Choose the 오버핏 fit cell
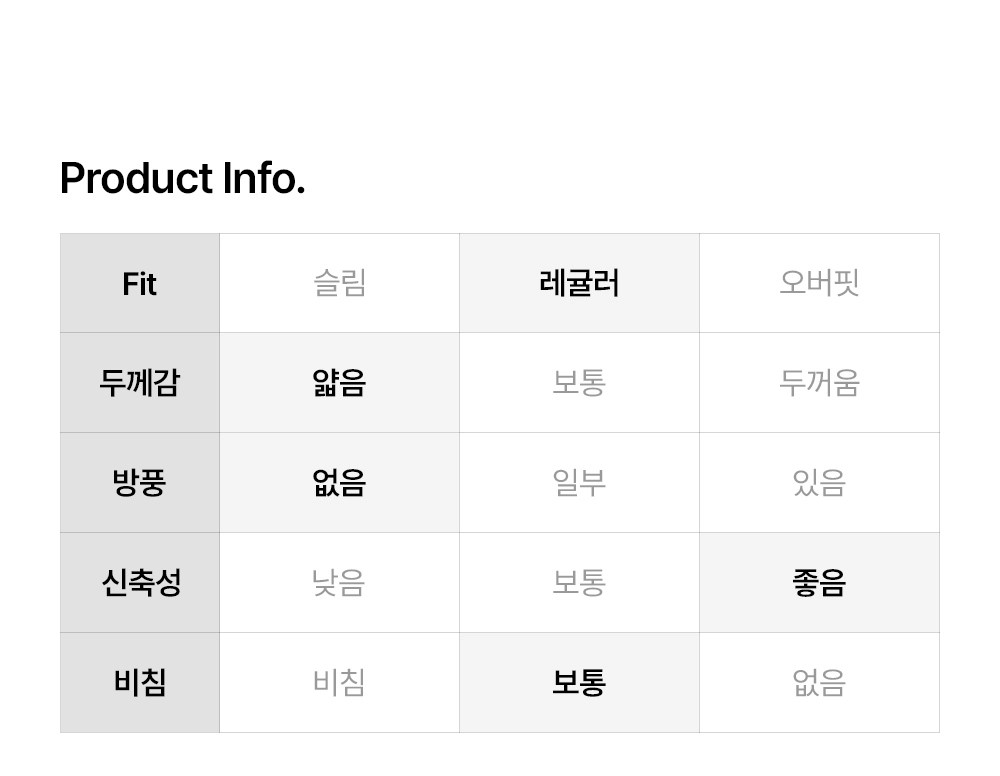Image resolution: width=1000 pixels, height=776 pixels. click(819, 284)
